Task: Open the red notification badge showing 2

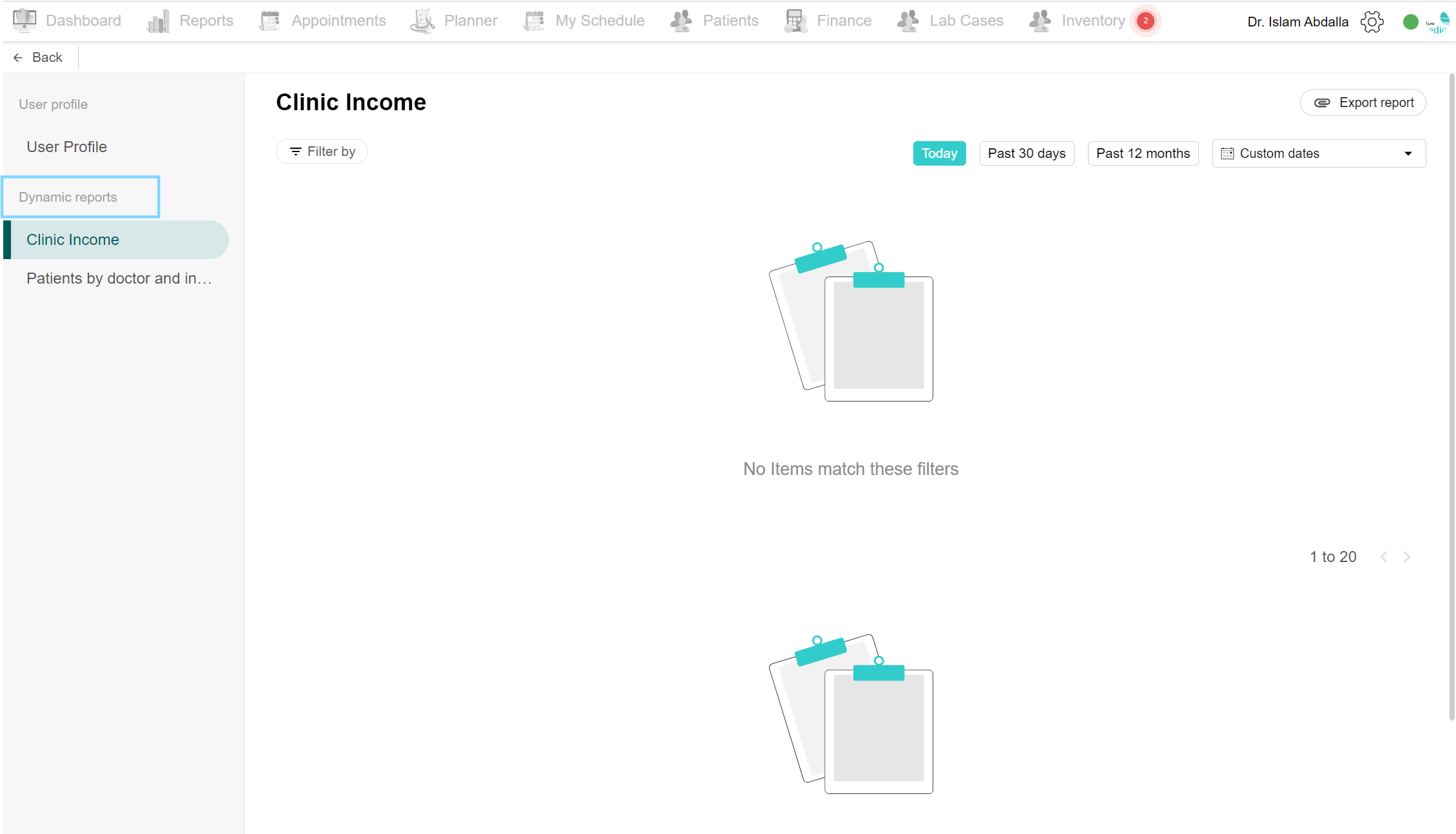Action: (1145, 21)
